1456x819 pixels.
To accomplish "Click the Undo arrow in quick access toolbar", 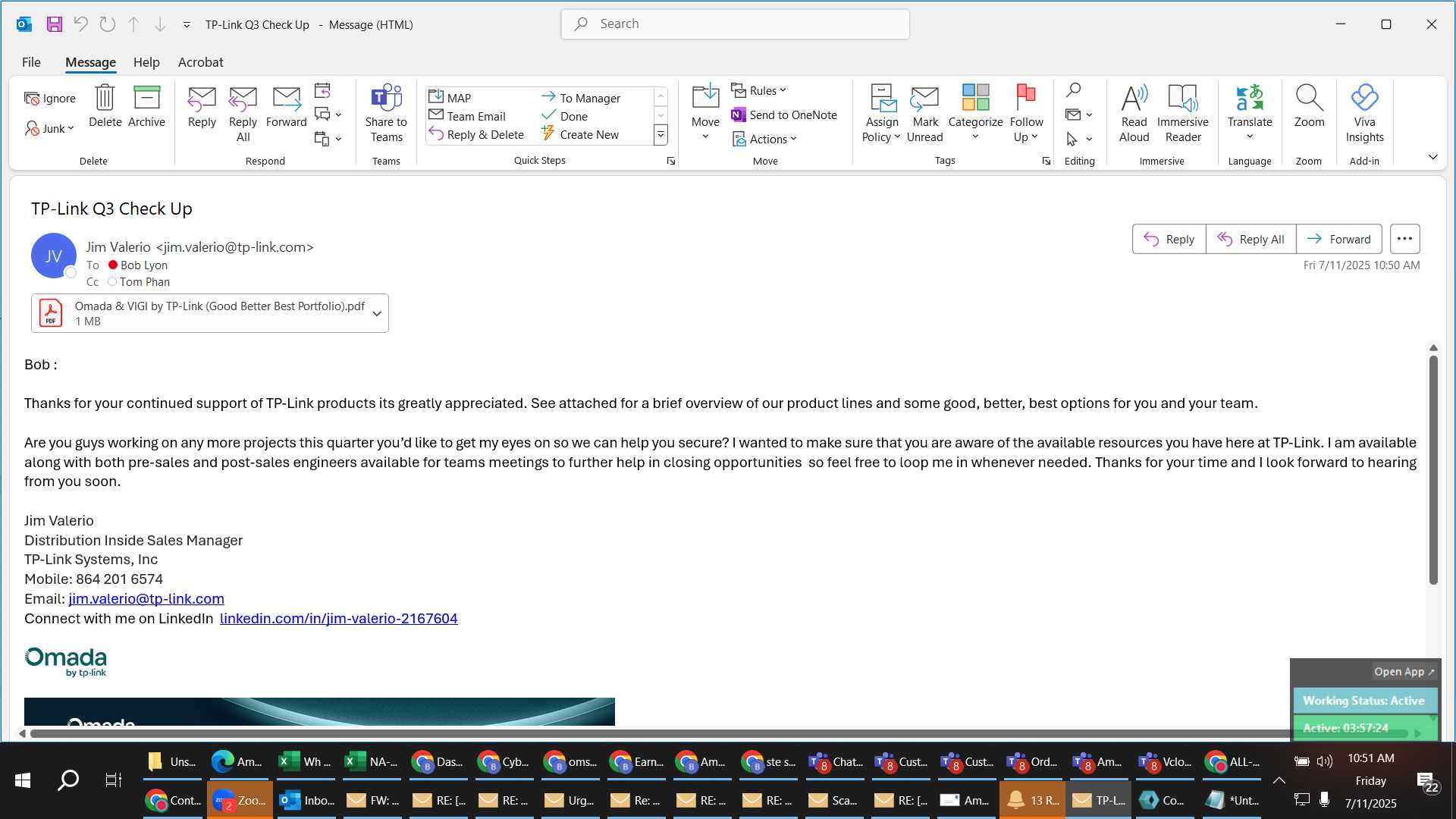I will point(80,24).
